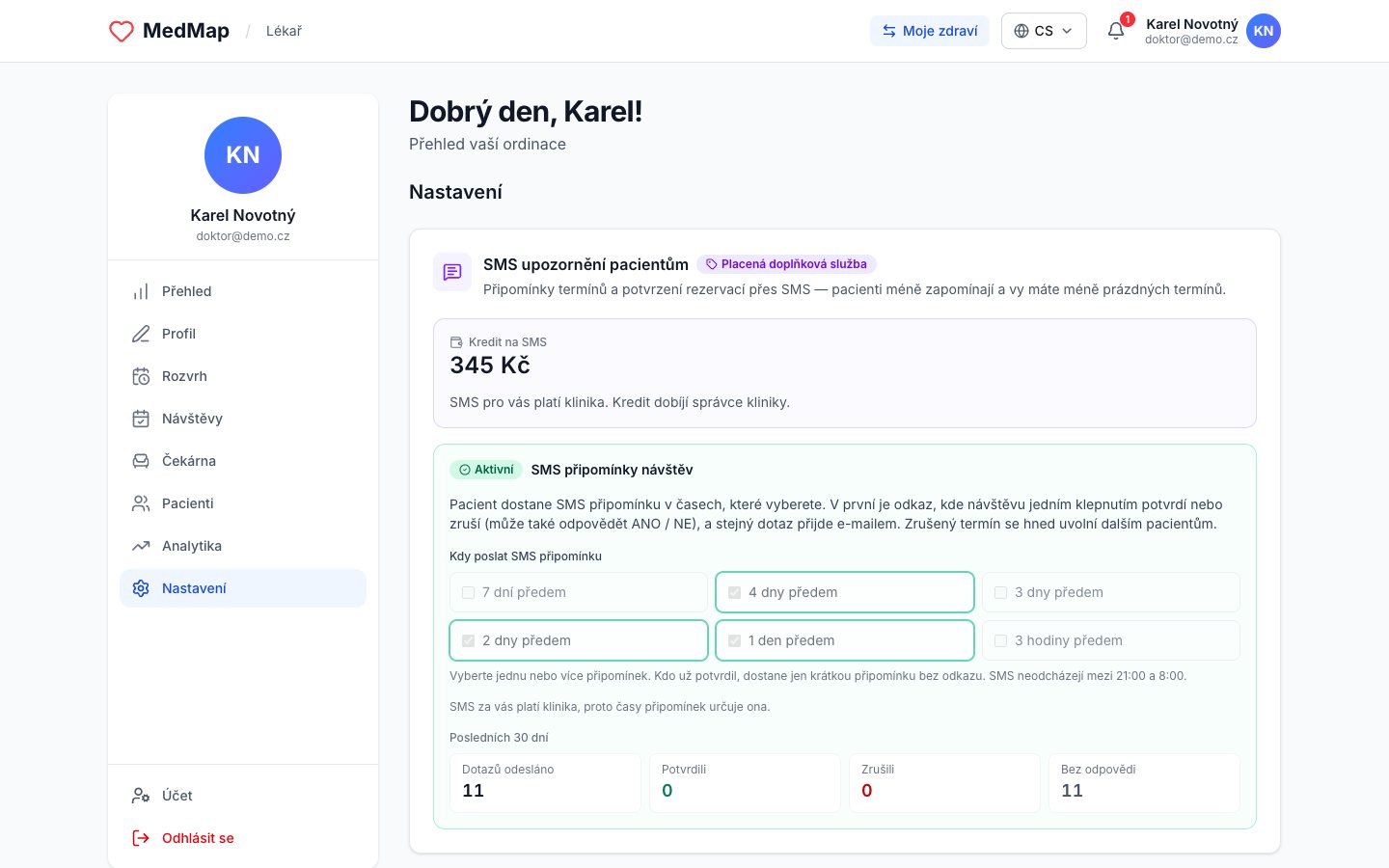Toggle the 2 dny předem checkbox
1389x868 pixels.
point(469,640)
